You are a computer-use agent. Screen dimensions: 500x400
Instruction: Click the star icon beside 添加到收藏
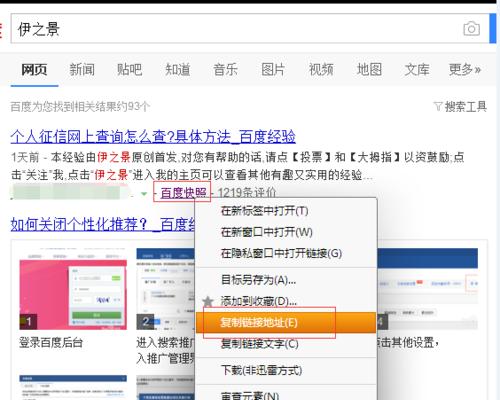point(208,301)
